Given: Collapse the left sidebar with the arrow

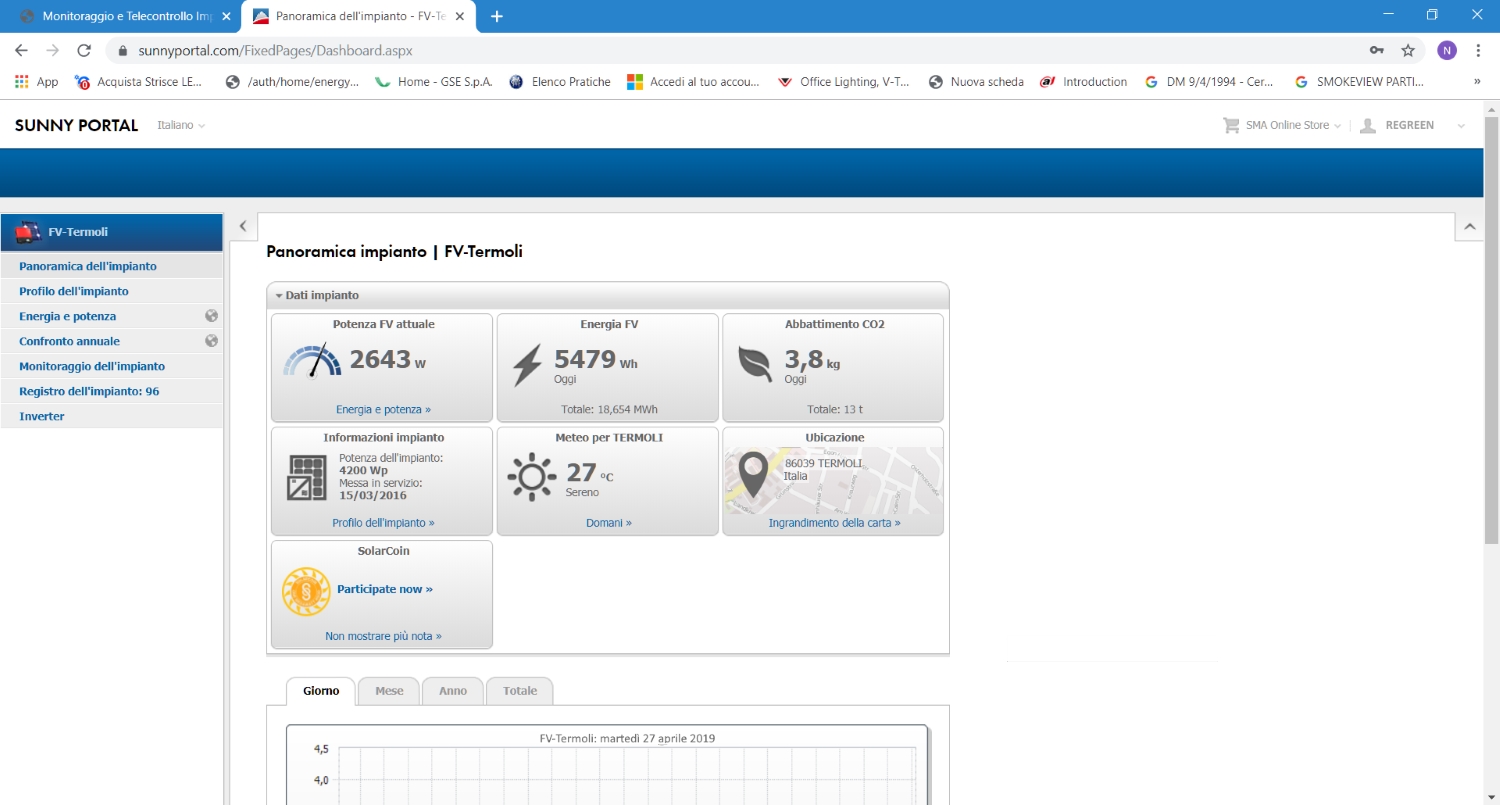Looking at the screenshot, I should 242,226.
